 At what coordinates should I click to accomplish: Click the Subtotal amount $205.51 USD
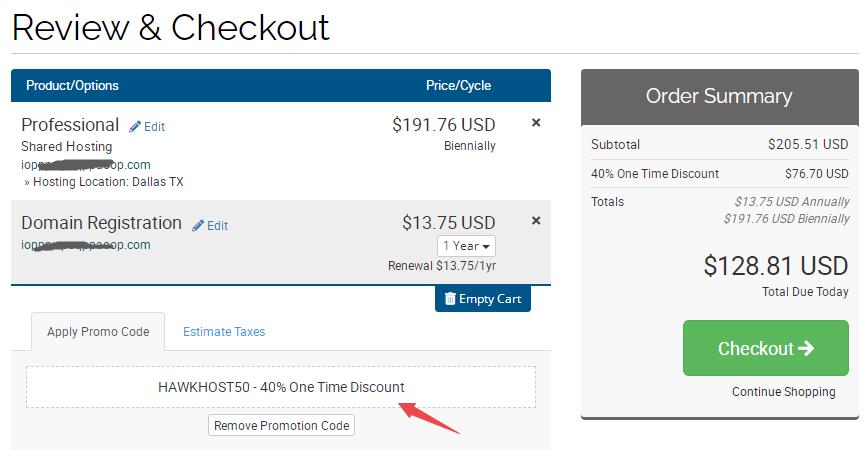point(807,144)
